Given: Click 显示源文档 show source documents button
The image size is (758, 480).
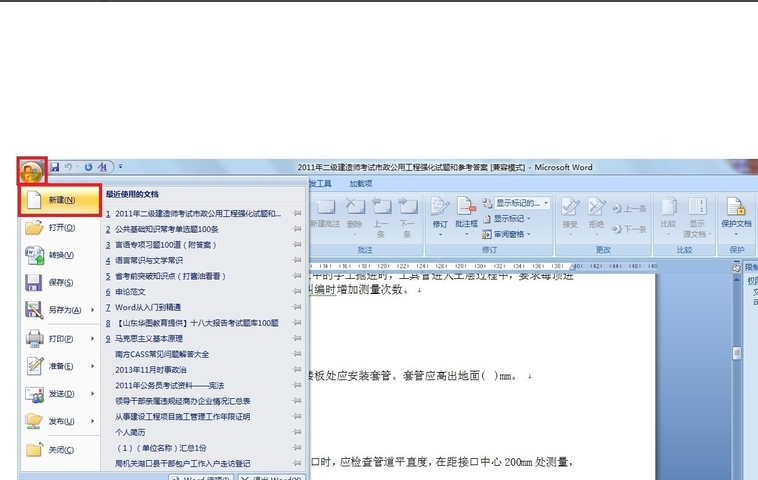Looking at the screenshot, I should point(698,218).
